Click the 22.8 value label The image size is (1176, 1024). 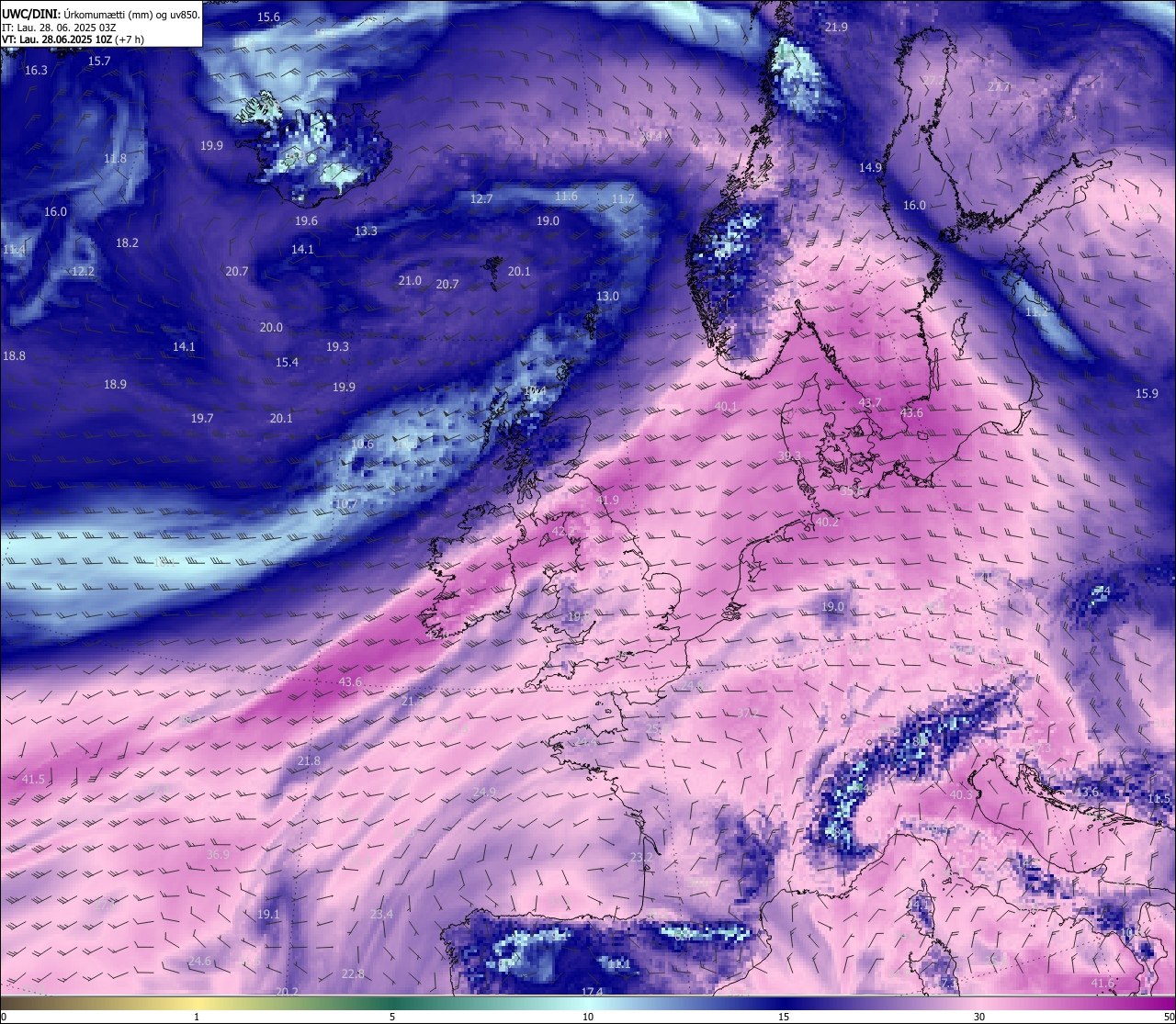352,973
